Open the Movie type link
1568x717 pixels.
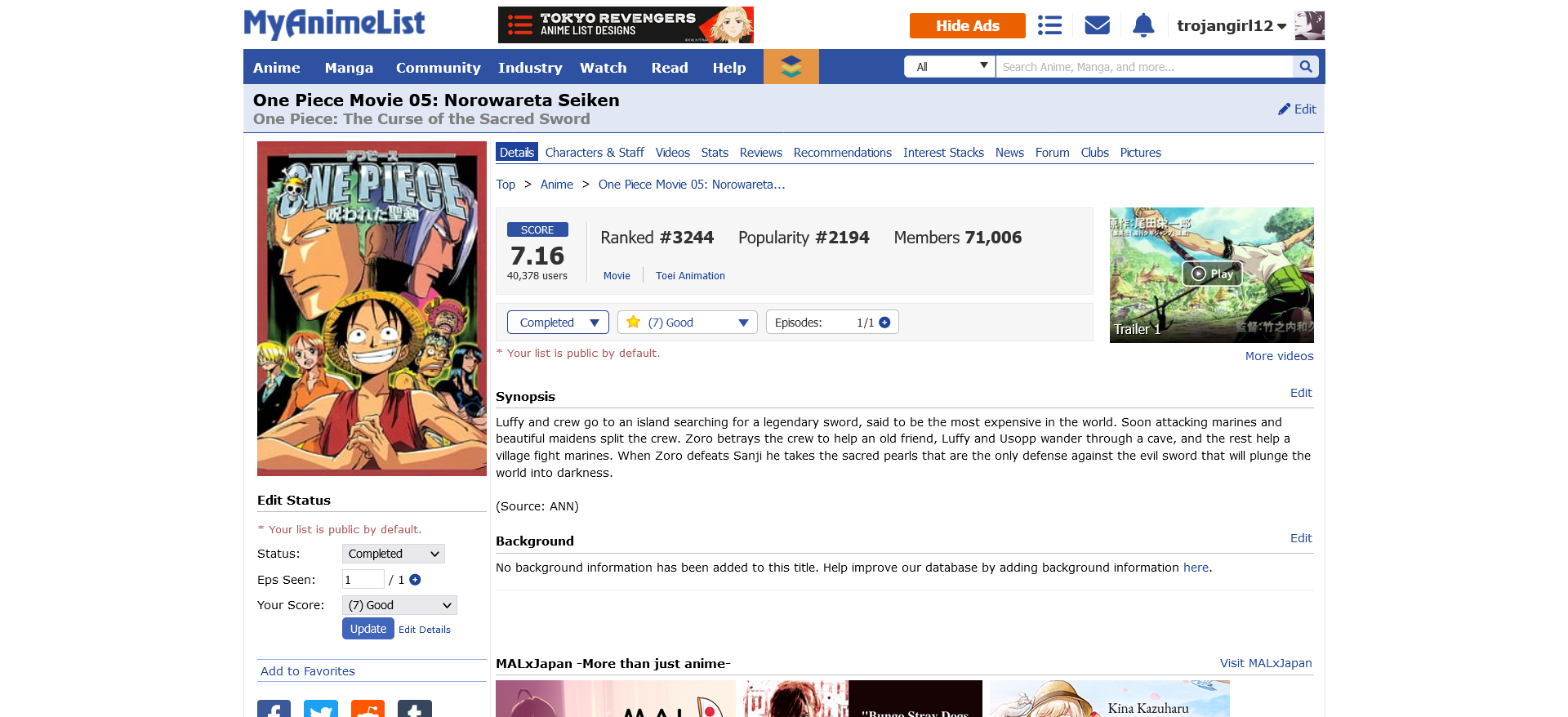[x=617, y=276]
